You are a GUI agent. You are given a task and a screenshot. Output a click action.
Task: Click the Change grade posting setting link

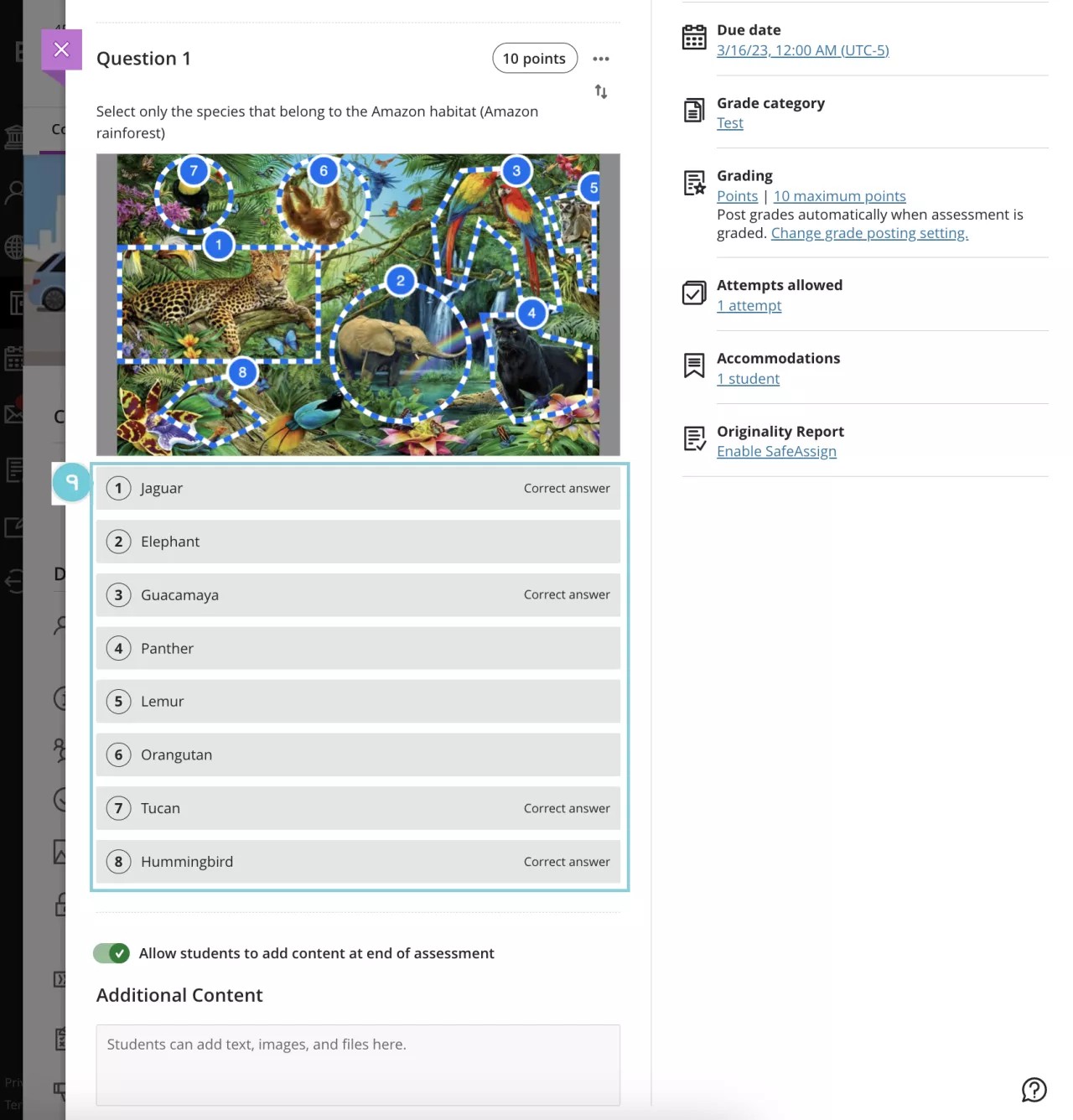click(x=869, y=233)
